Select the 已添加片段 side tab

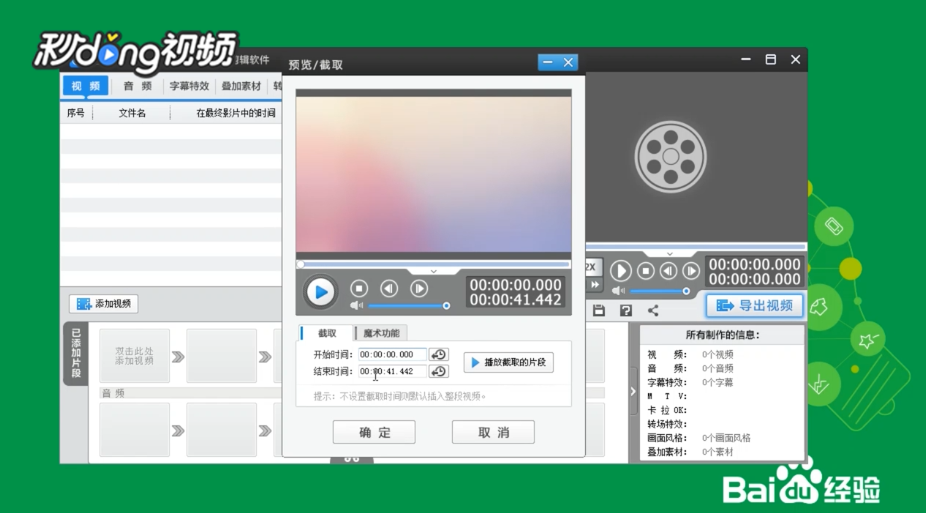coord(76,353)
